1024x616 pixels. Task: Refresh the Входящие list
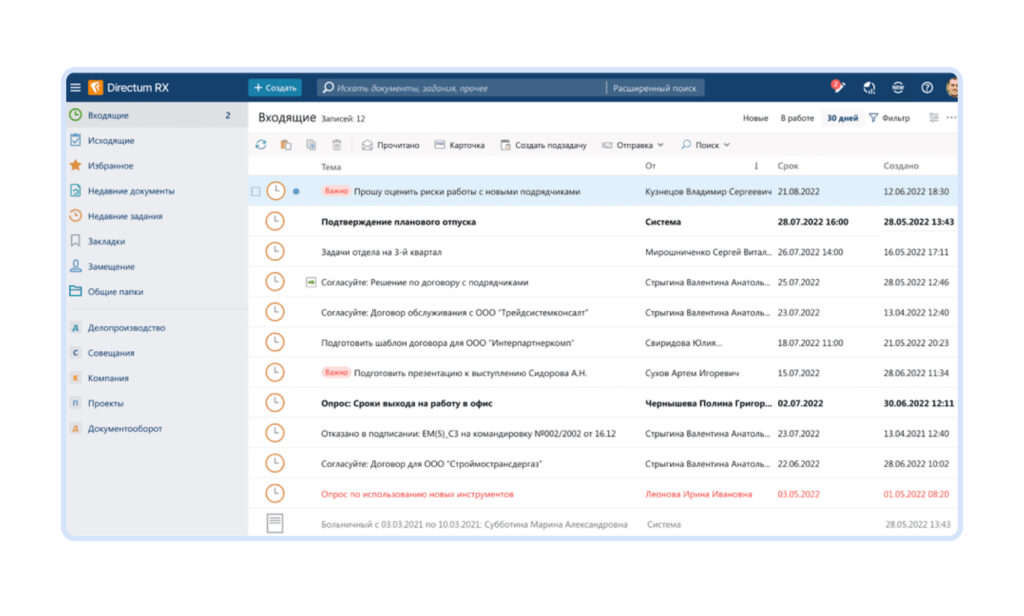point(261,145)
